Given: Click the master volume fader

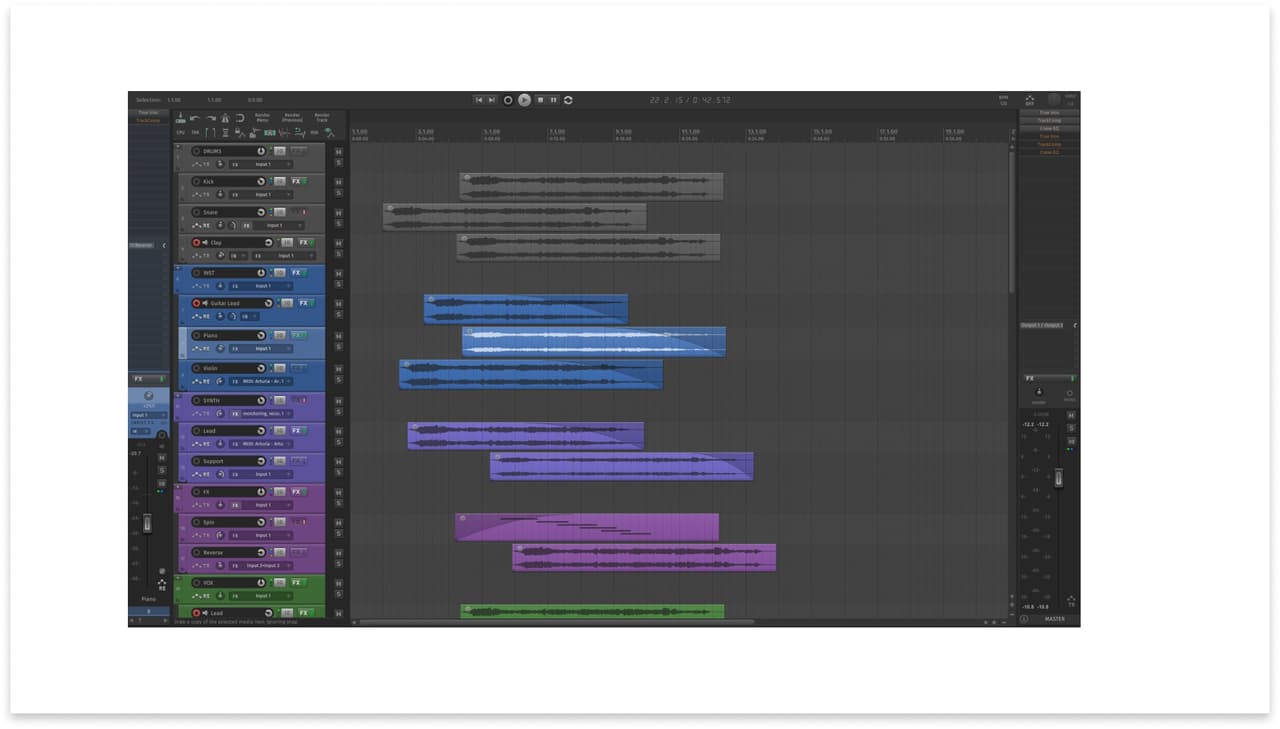Looking at the screenshot, I should tap(1058, 478).
